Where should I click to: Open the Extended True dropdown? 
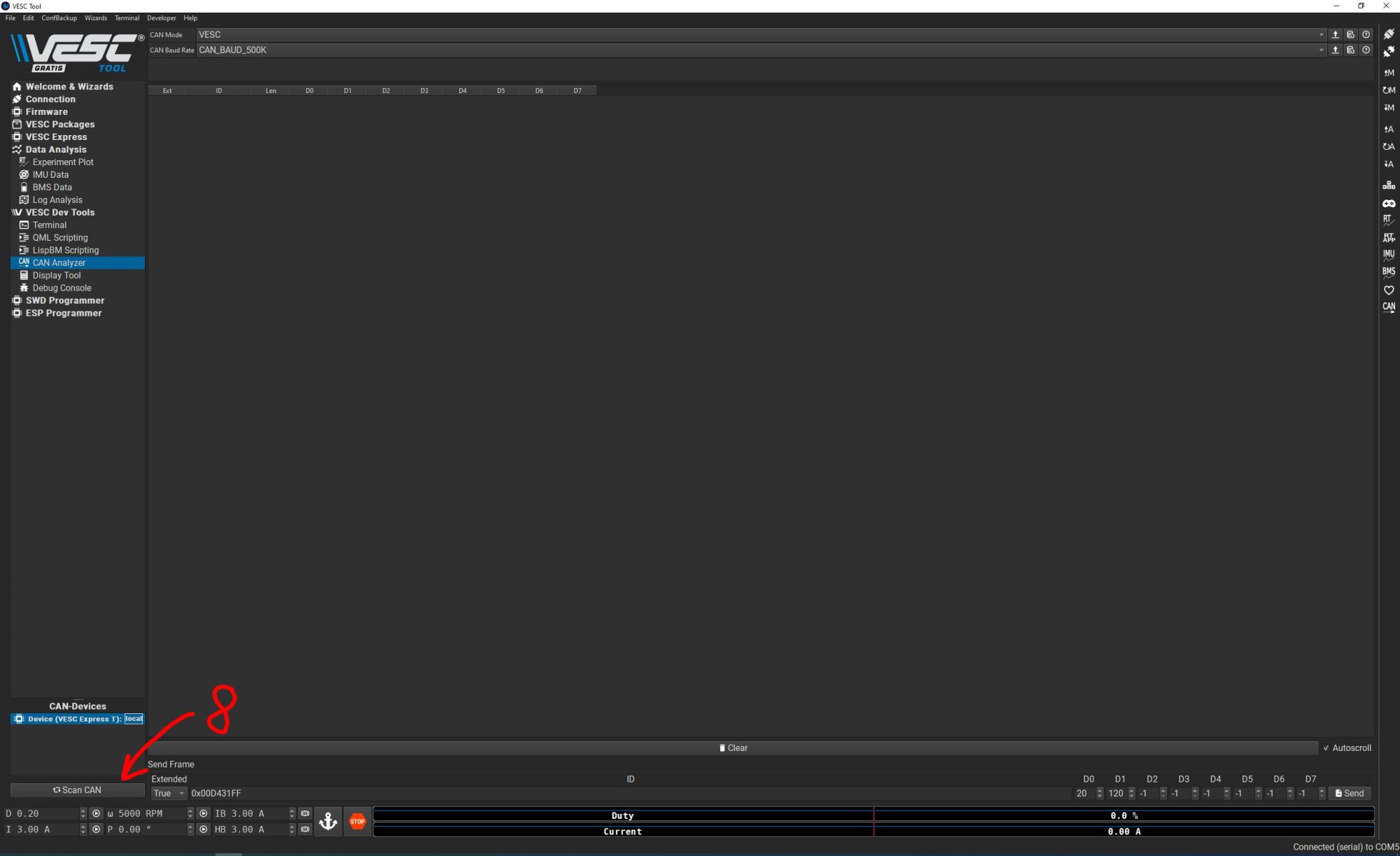click(169, 793)
